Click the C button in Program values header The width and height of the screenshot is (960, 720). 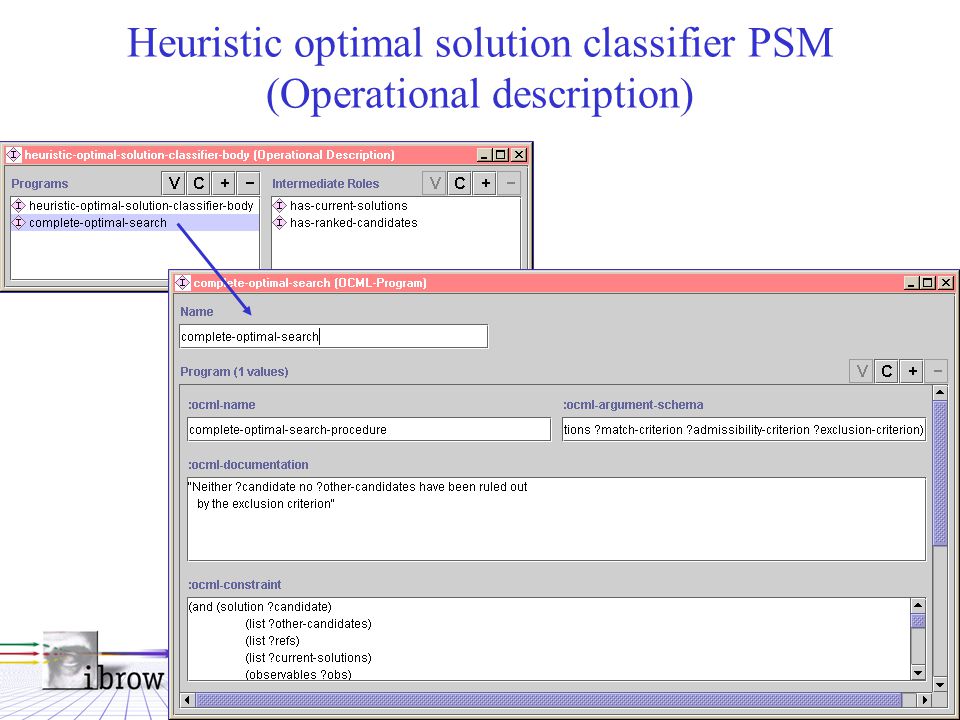(x=887, y=371)
